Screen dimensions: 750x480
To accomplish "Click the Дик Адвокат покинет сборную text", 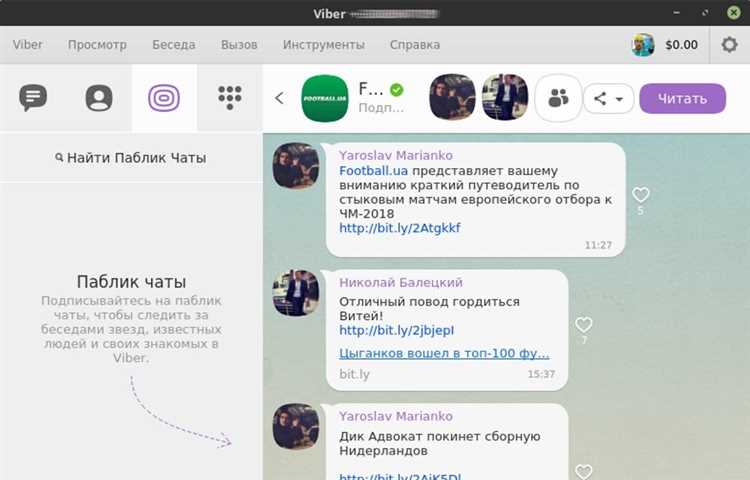I will point(440,443).
